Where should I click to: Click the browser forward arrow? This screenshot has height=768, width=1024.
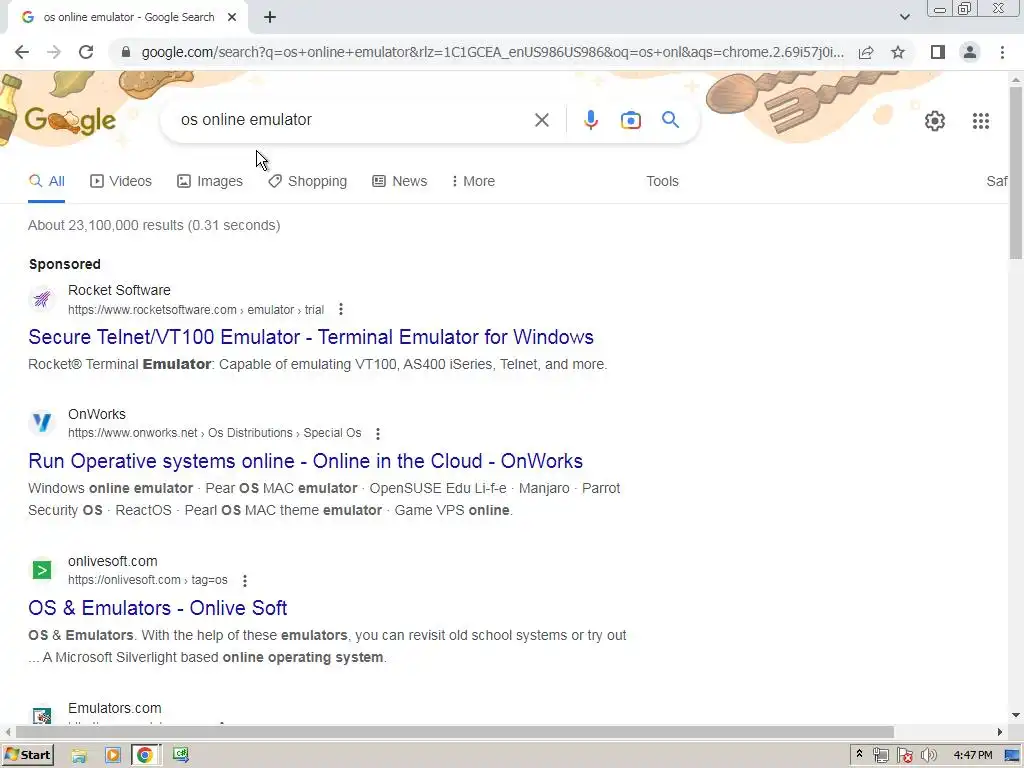pyautogui.click(x=54, y=52)
